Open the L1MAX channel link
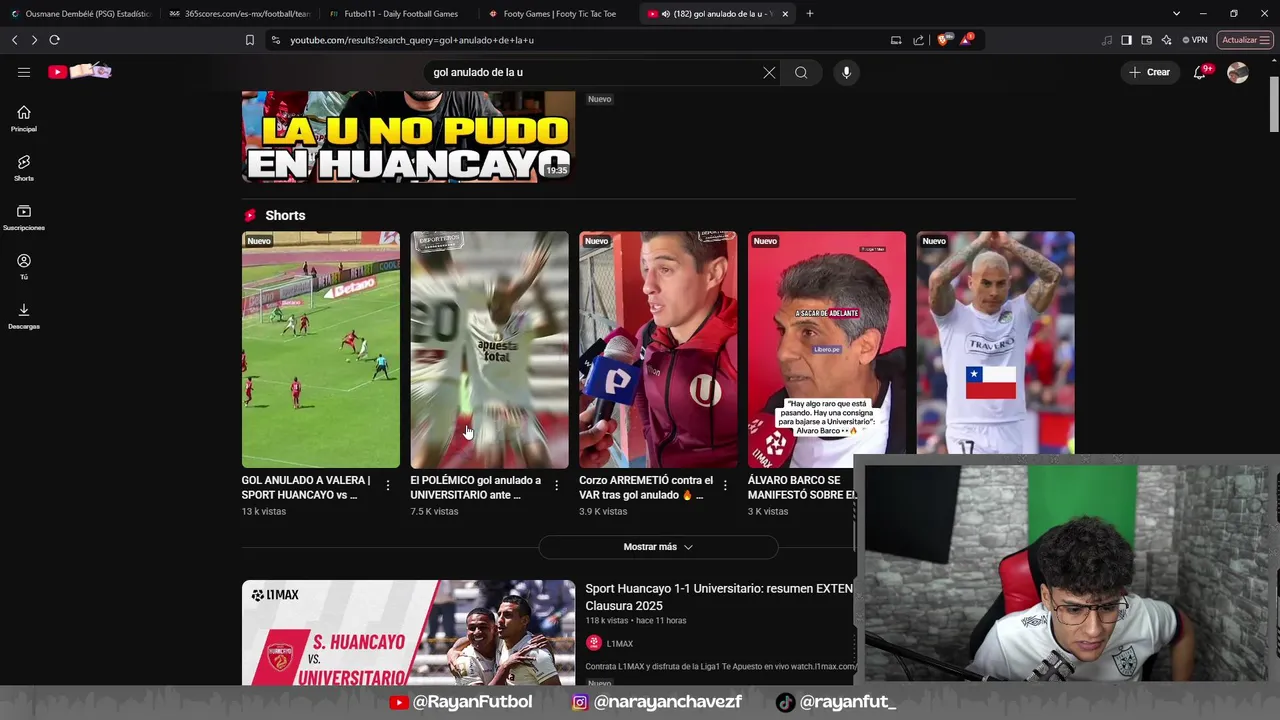This screenshot has width=1280, height=720. [x=619, y=644]
